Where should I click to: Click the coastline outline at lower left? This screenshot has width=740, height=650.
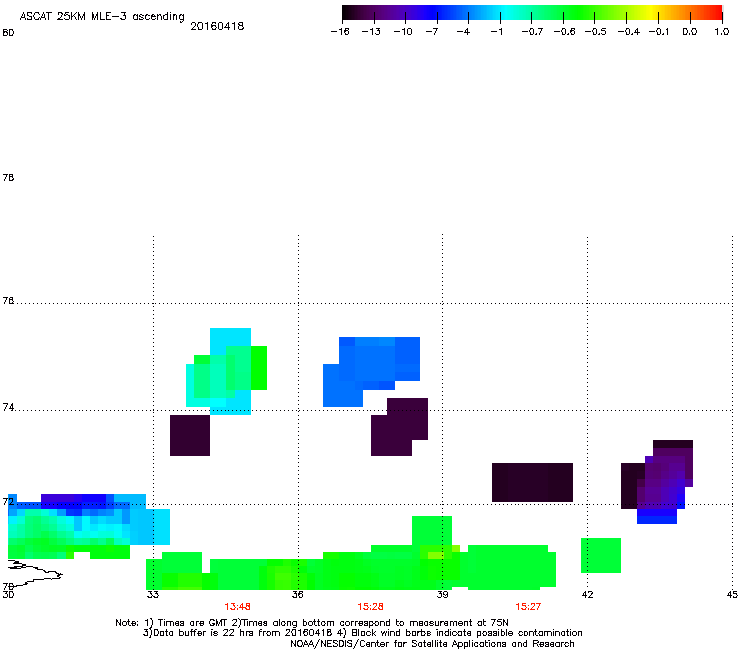tap(35, 573)
